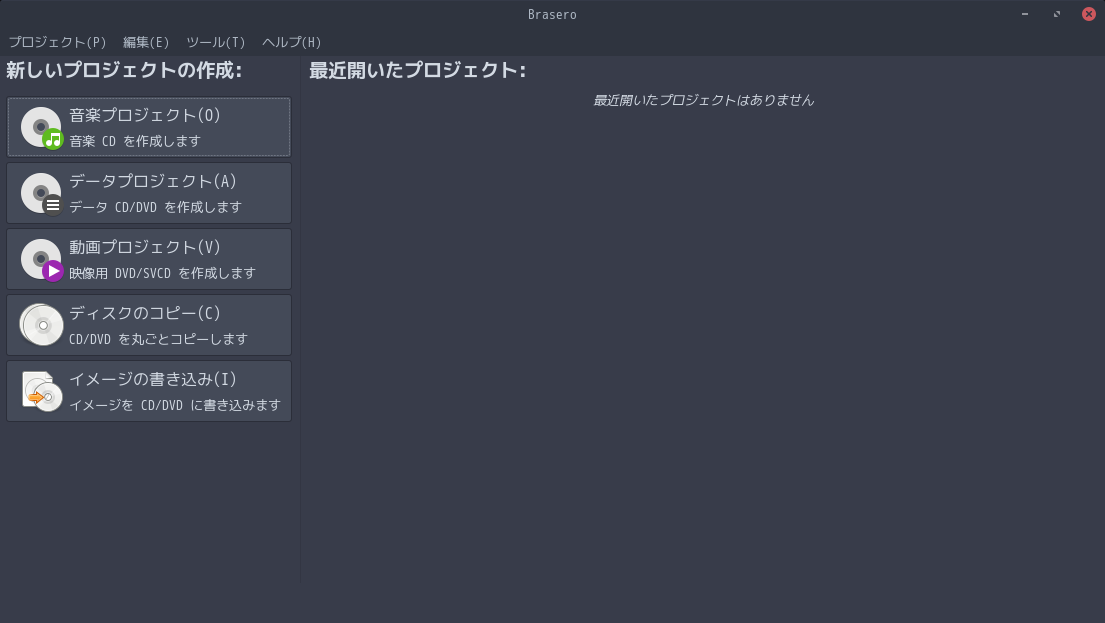Open the 編集(E) menu
Screen dimensions: 1105x623
(x=146, y=42)
